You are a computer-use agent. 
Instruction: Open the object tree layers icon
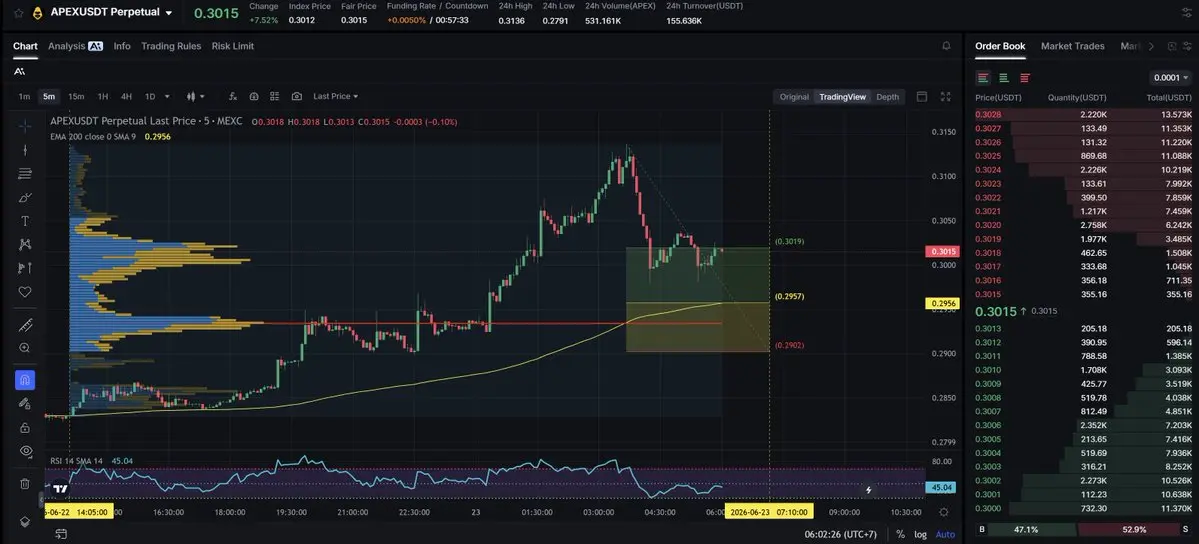click(x=25, y=522)
